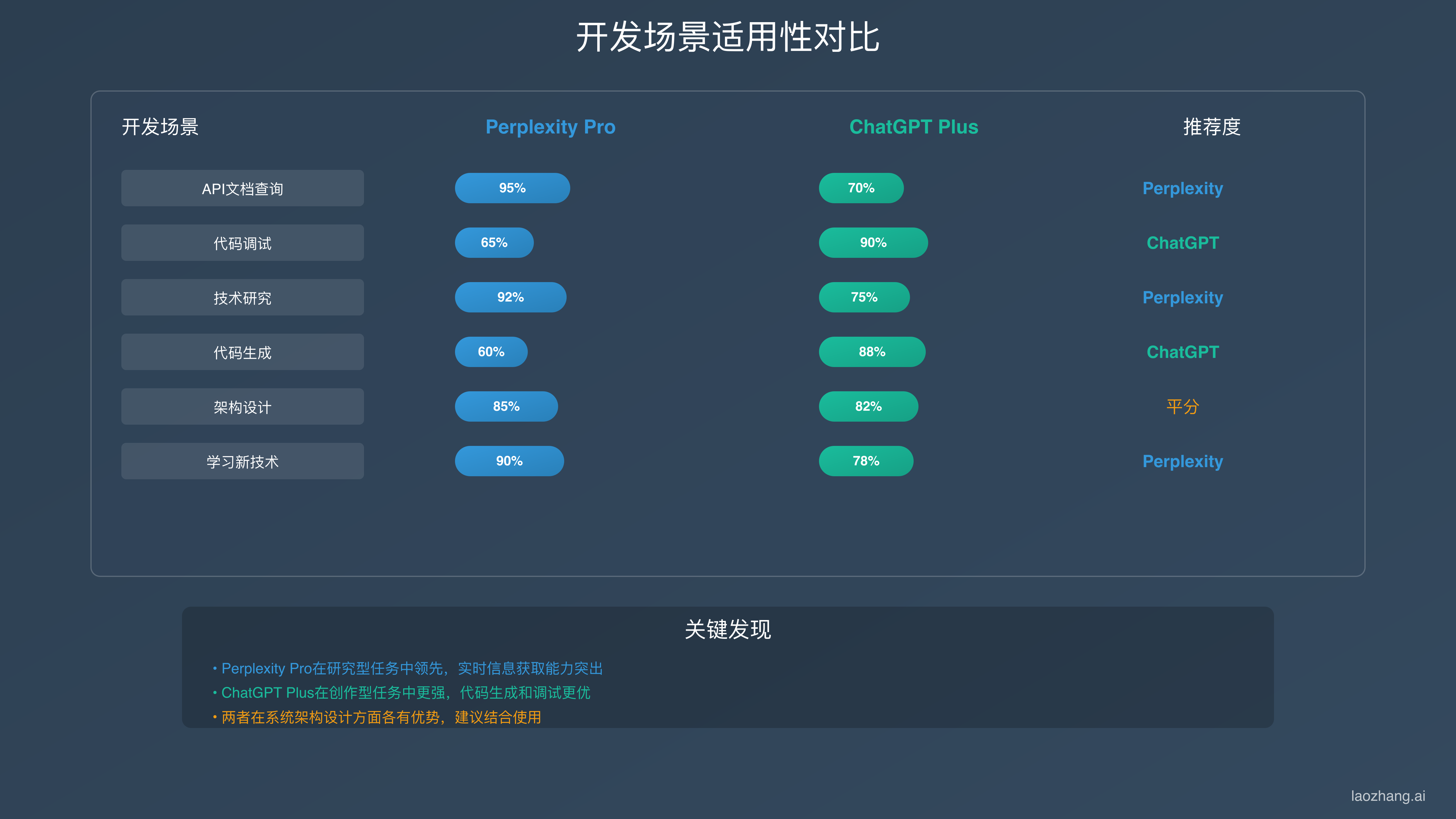
Task: Click Perplexity recommendation for 学习新技术
Action: (1182, 461)
